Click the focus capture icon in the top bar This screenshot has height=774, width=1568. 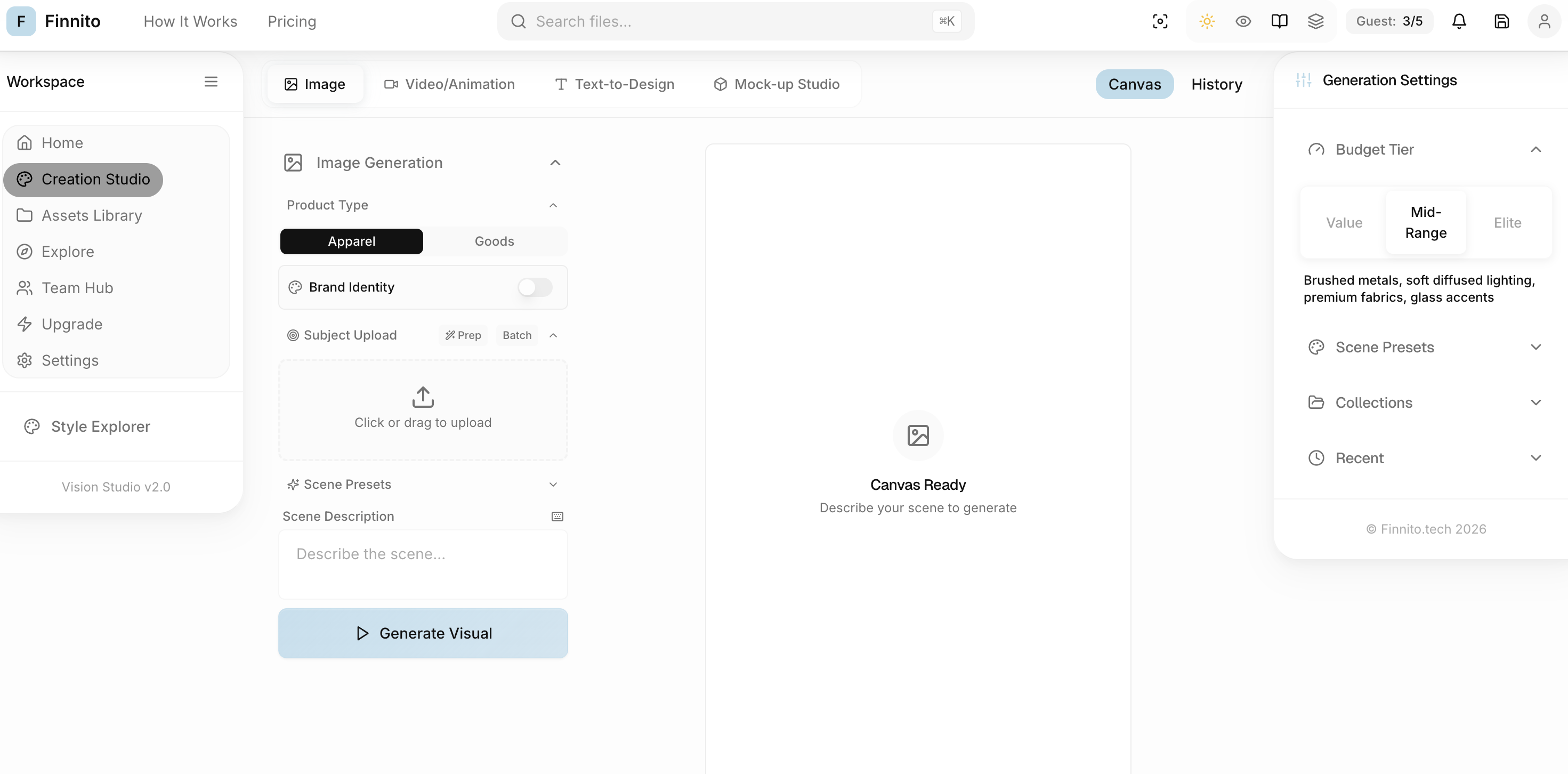coord(1160,21)
